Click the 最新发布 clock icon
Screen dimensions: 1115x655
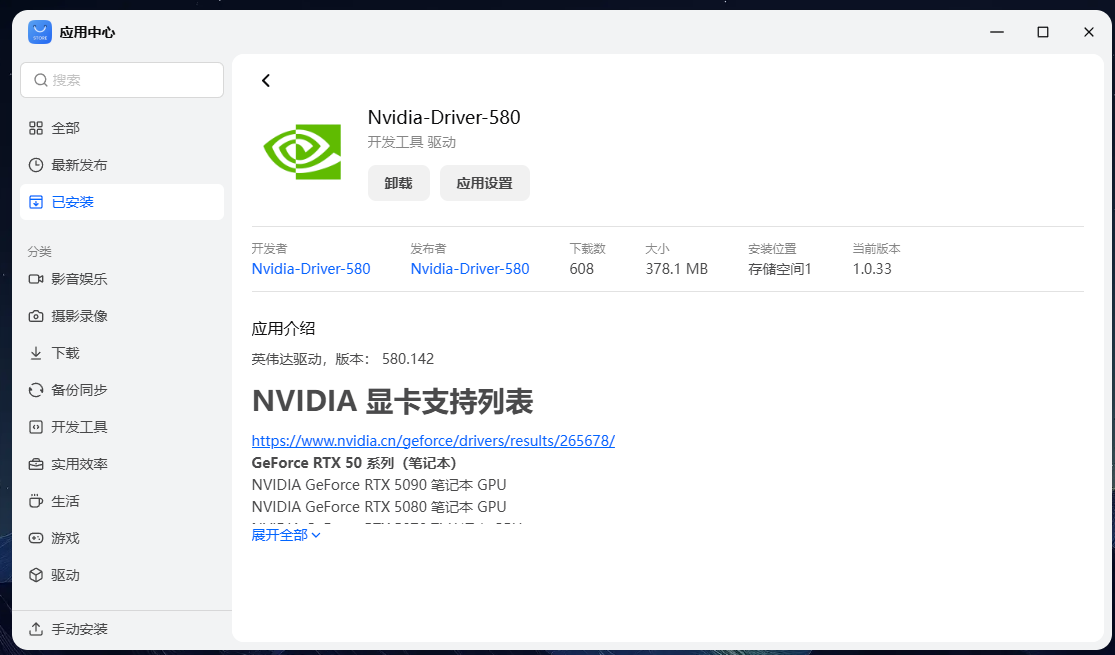[36, 165]
